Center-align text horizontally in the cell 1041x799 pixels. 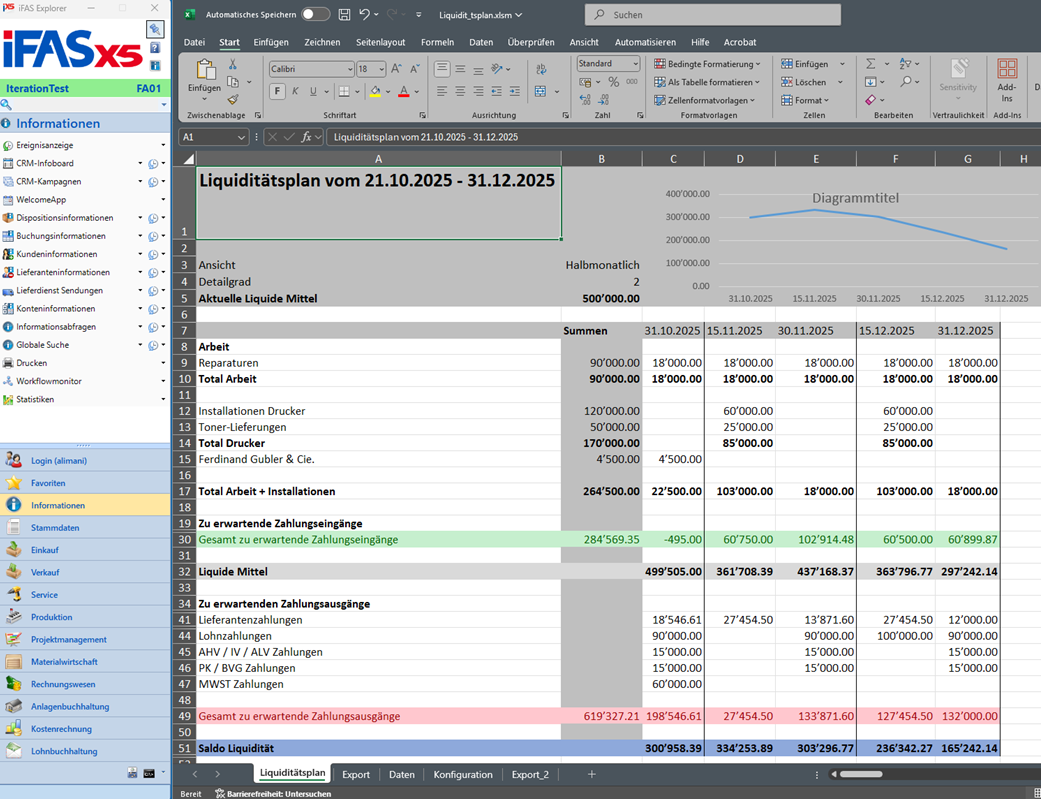pos(460,91)
